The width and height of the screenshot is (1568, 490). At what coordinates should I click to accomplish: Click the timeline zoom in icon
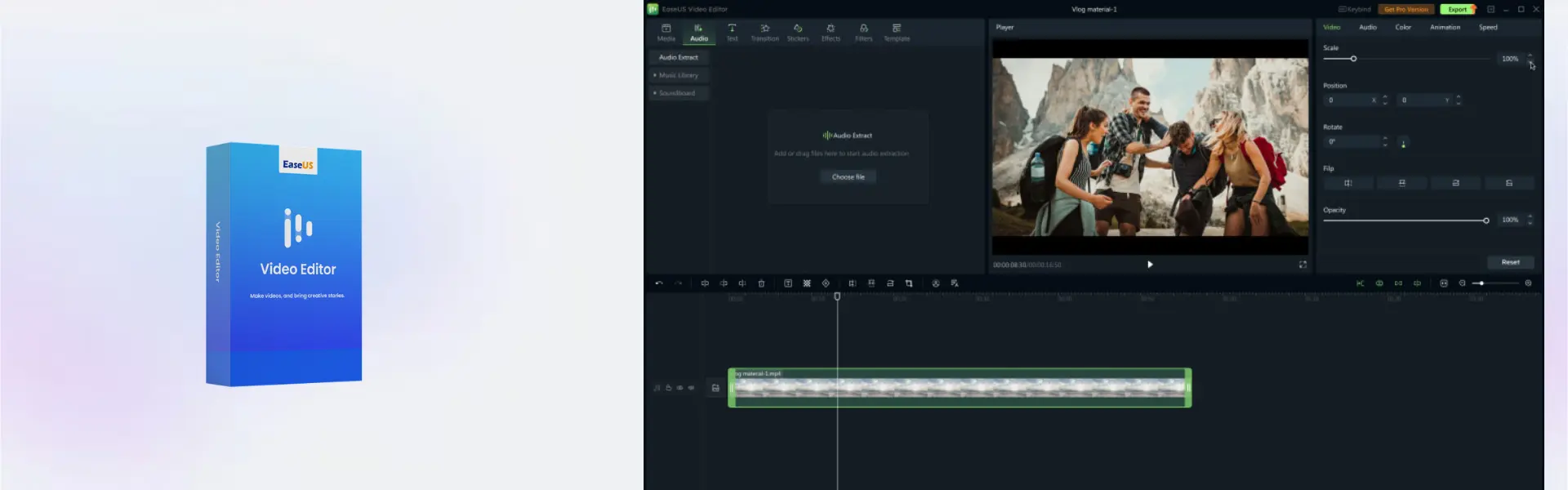coord(1528,283)
